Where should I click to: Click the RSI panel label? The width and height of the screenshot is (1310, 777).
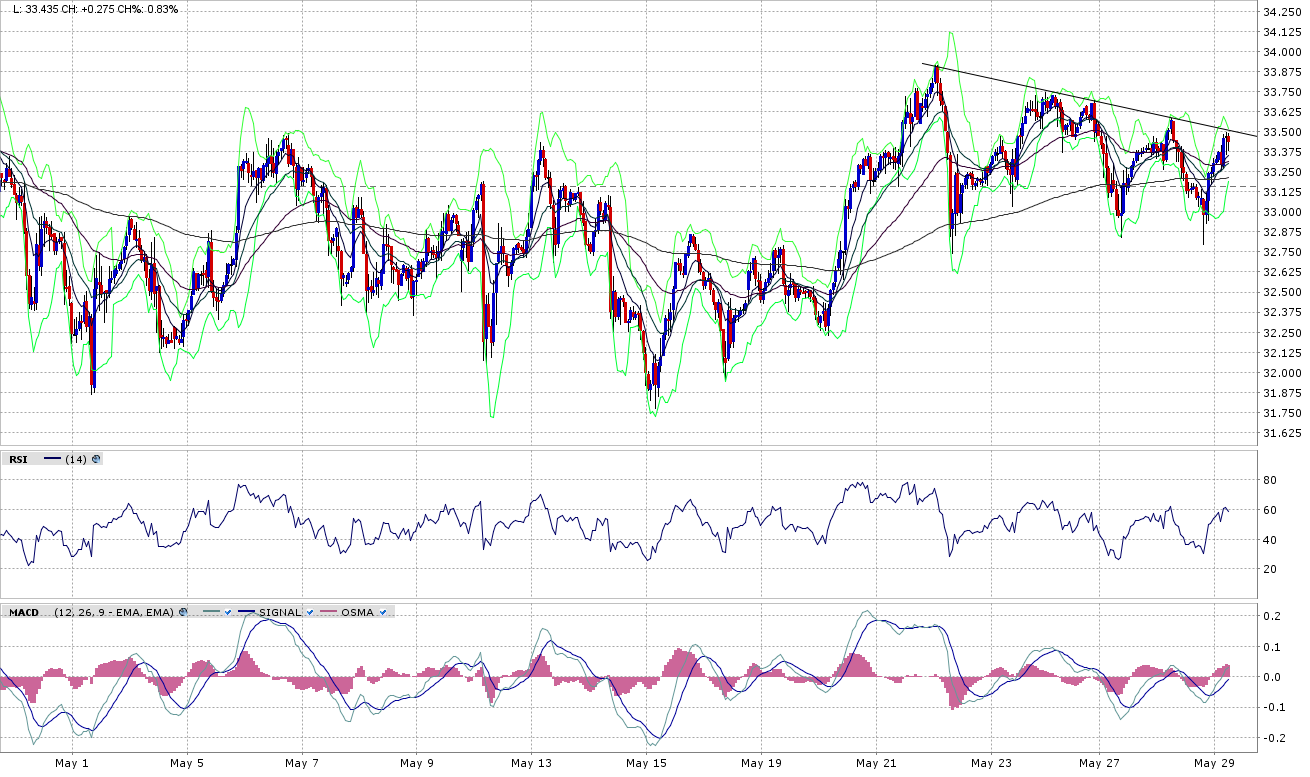pyautogui.click(x=18, y=460)
